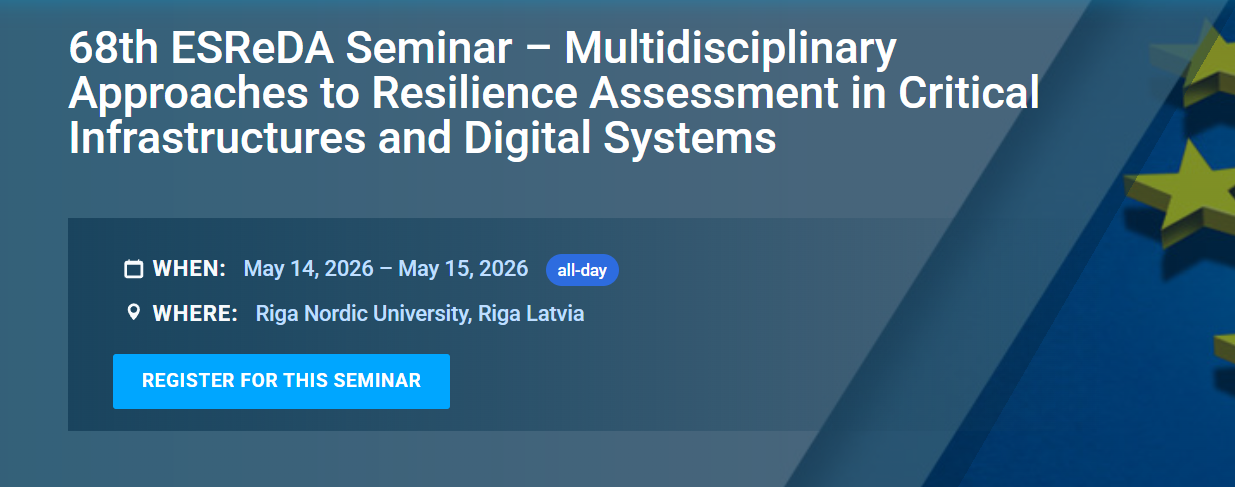The image size is (1235, 487).
Task: Click the location pin icon beside WHERE
Action: pyautogui.click(x=133, y=313)
